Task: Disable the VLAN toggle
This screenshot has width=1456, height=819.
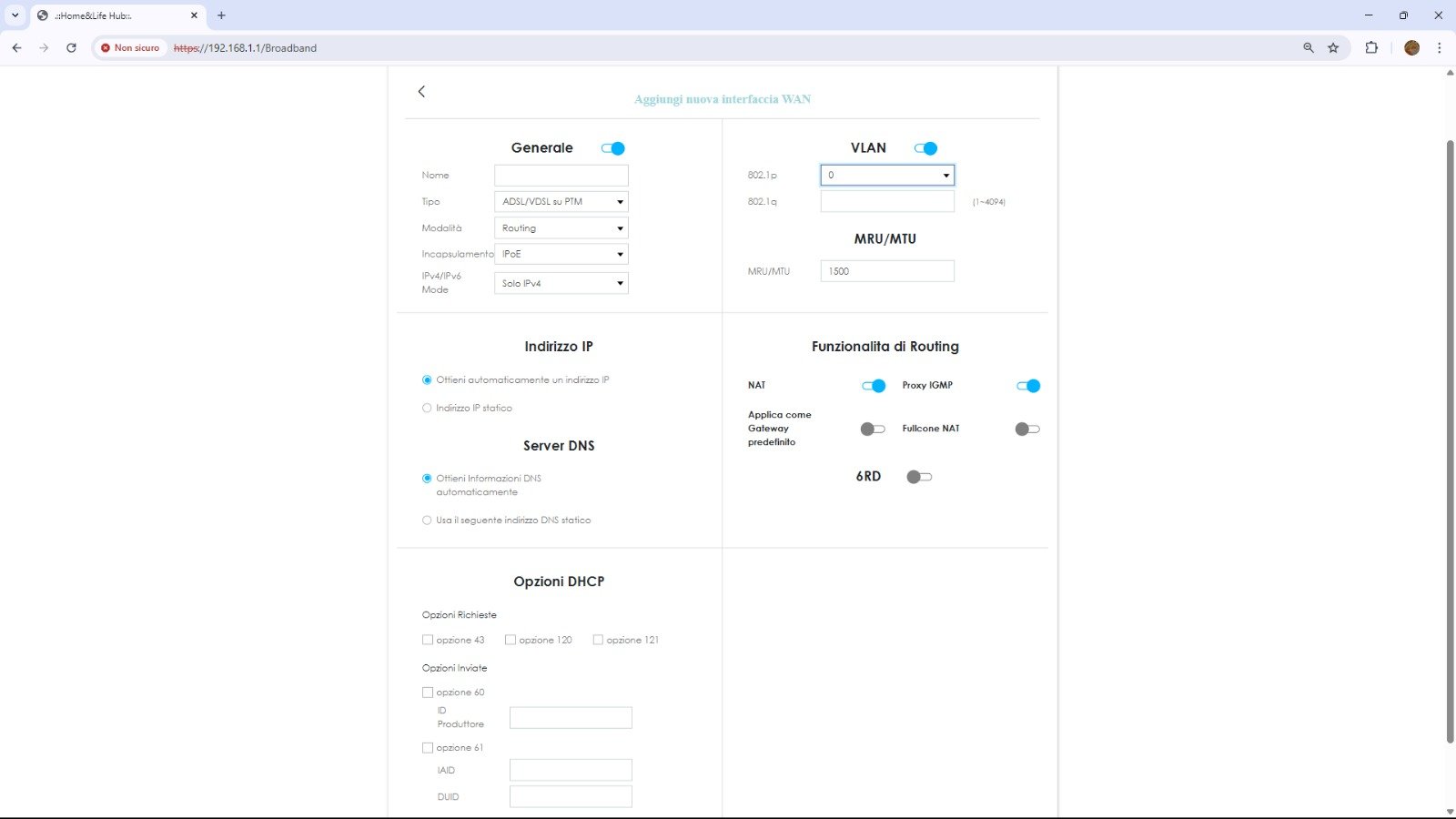Action: 925,148
